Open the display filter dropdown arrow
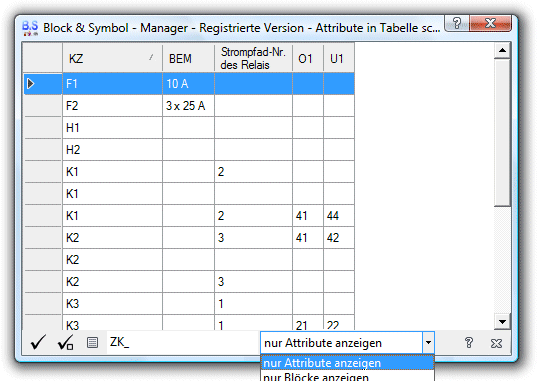The width and height of the screenshot is (537, 381). (428, 342)
